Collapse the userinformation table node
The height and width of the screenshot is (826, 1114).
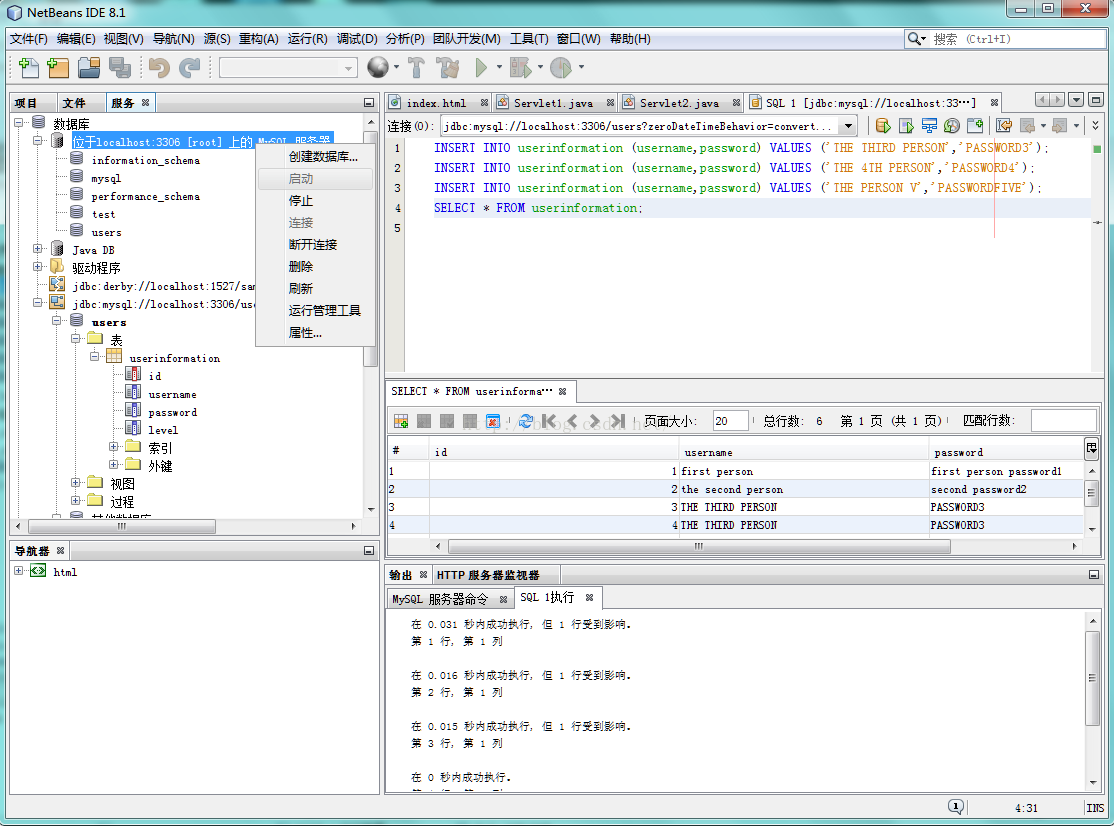coord(94,356)
